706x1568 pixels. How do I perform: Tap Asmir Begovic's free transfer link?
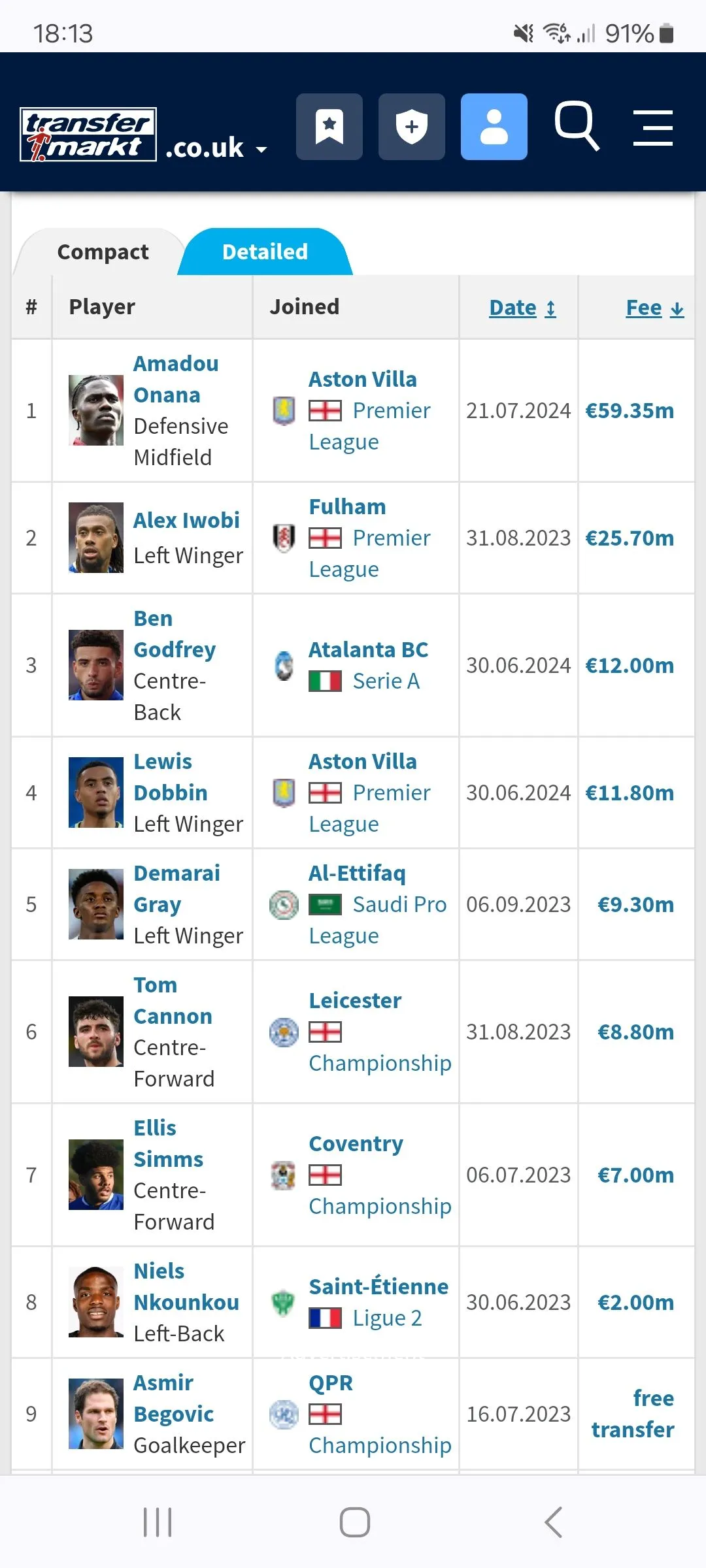pos(633,1414)
